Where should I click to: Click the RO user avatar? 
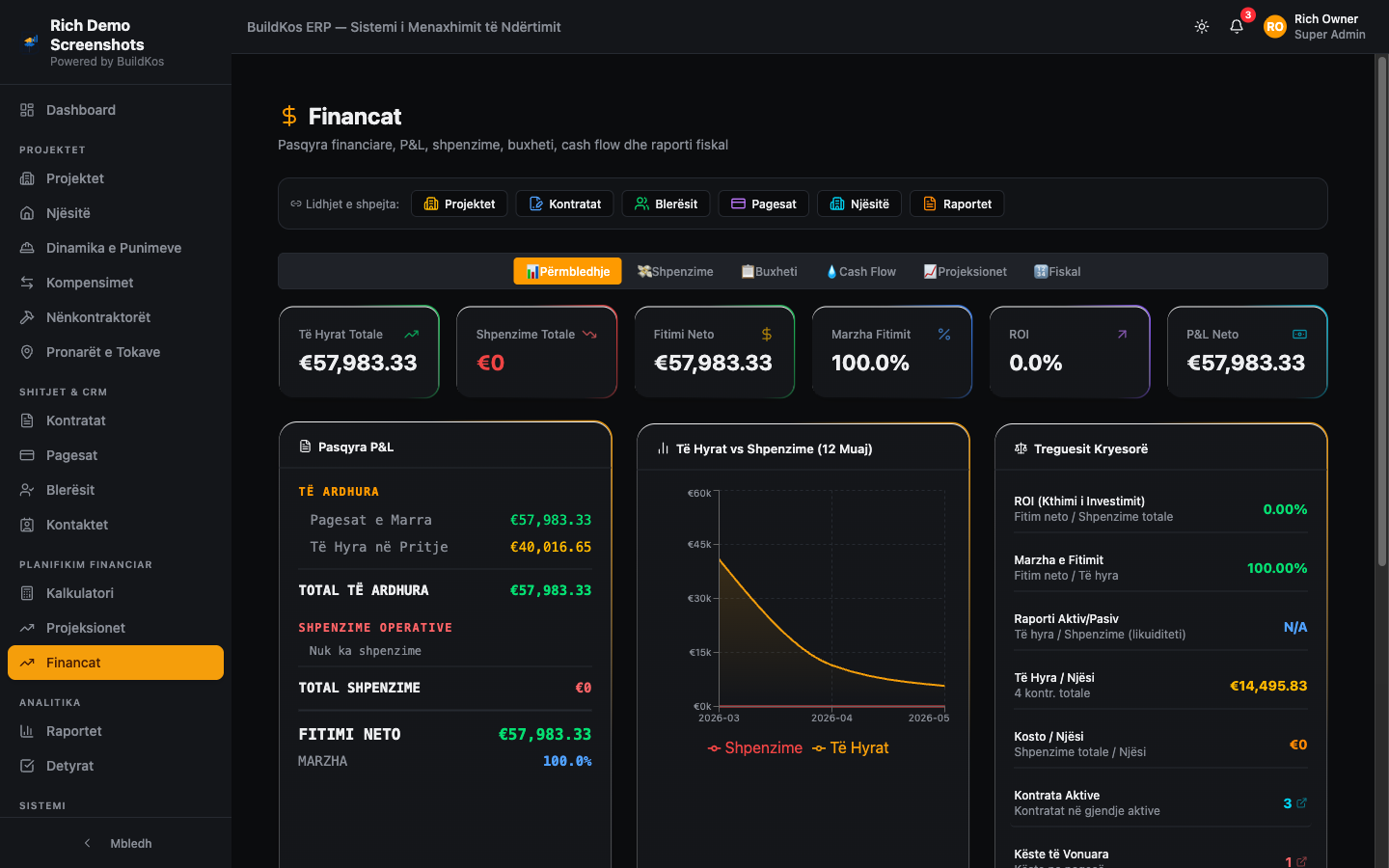click(1275, 27)
